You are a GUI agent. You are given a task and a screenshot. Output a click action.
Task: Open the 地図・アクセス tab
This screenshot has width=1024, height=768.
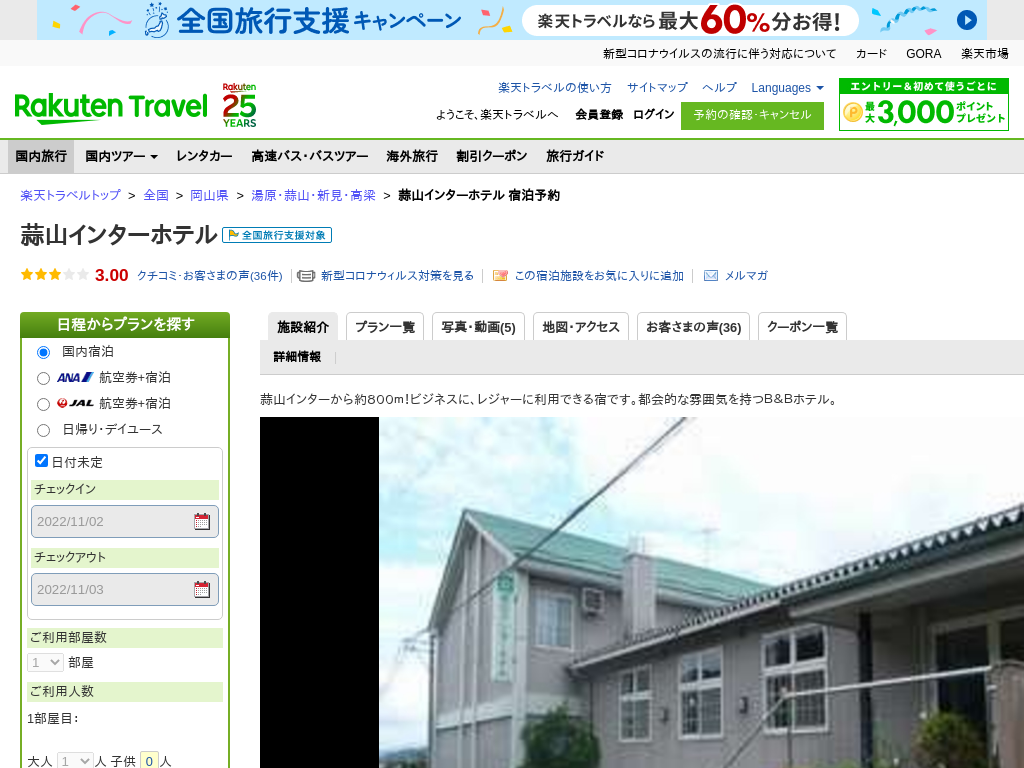[581, 327]
